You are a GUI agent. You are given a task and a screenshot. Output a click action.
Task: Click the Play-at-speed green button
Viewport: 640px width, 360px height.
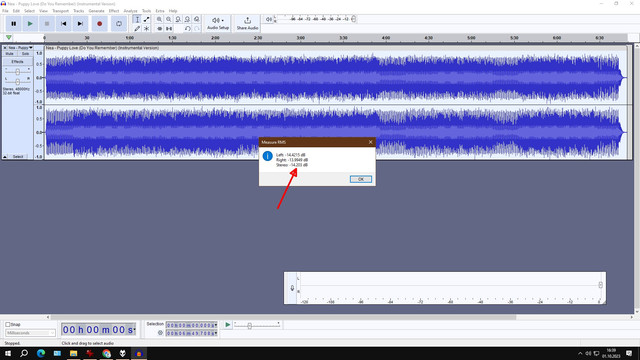(x=228, y=325)
